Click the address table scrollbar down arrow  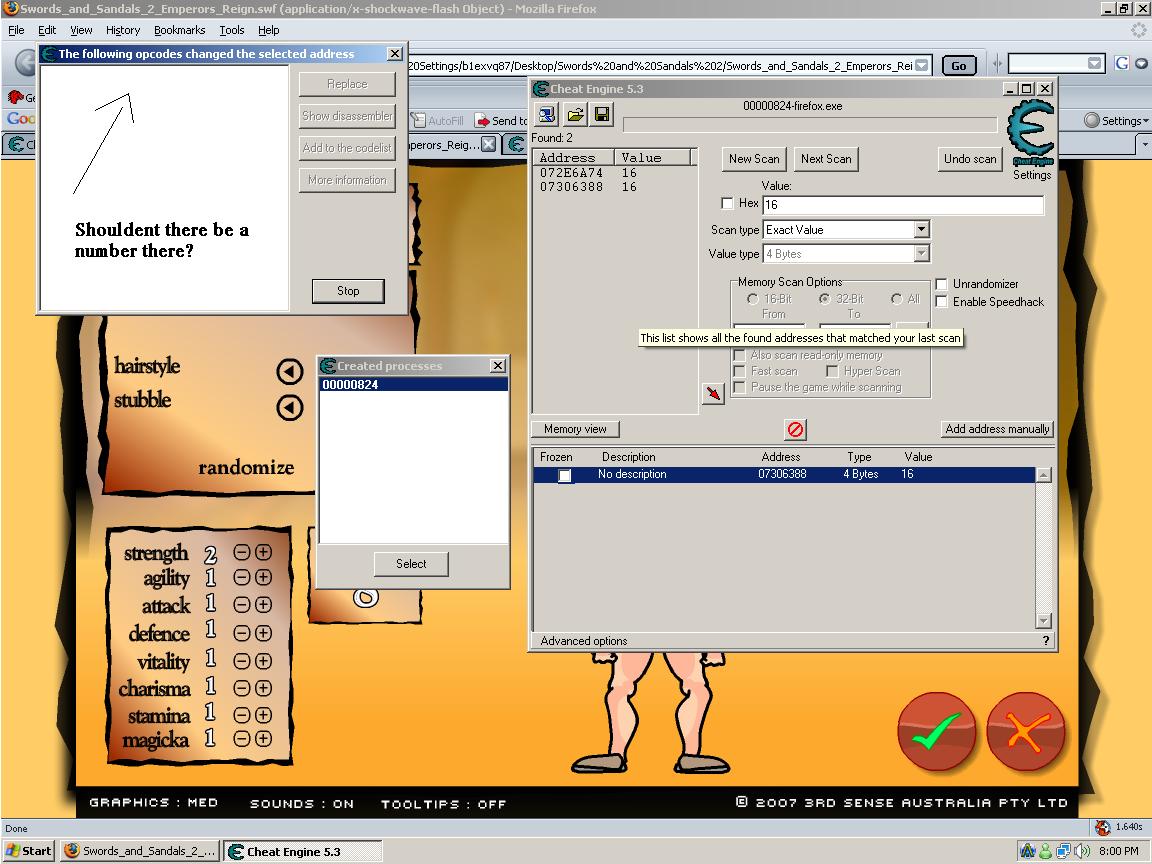click(1043, 620)
